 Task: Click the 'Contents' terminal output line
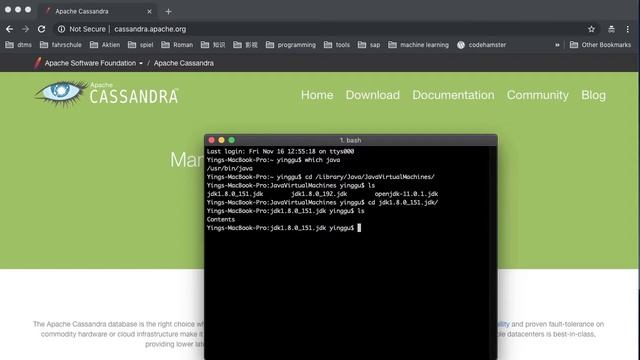(221, 219)
